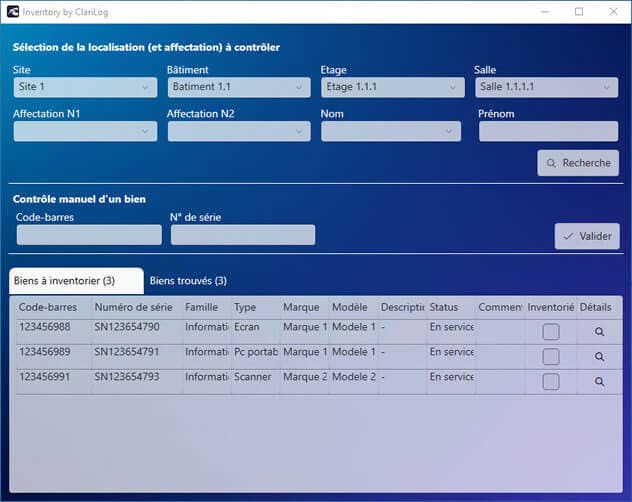Click into the Code-barres input field

[x=89, y=235]
